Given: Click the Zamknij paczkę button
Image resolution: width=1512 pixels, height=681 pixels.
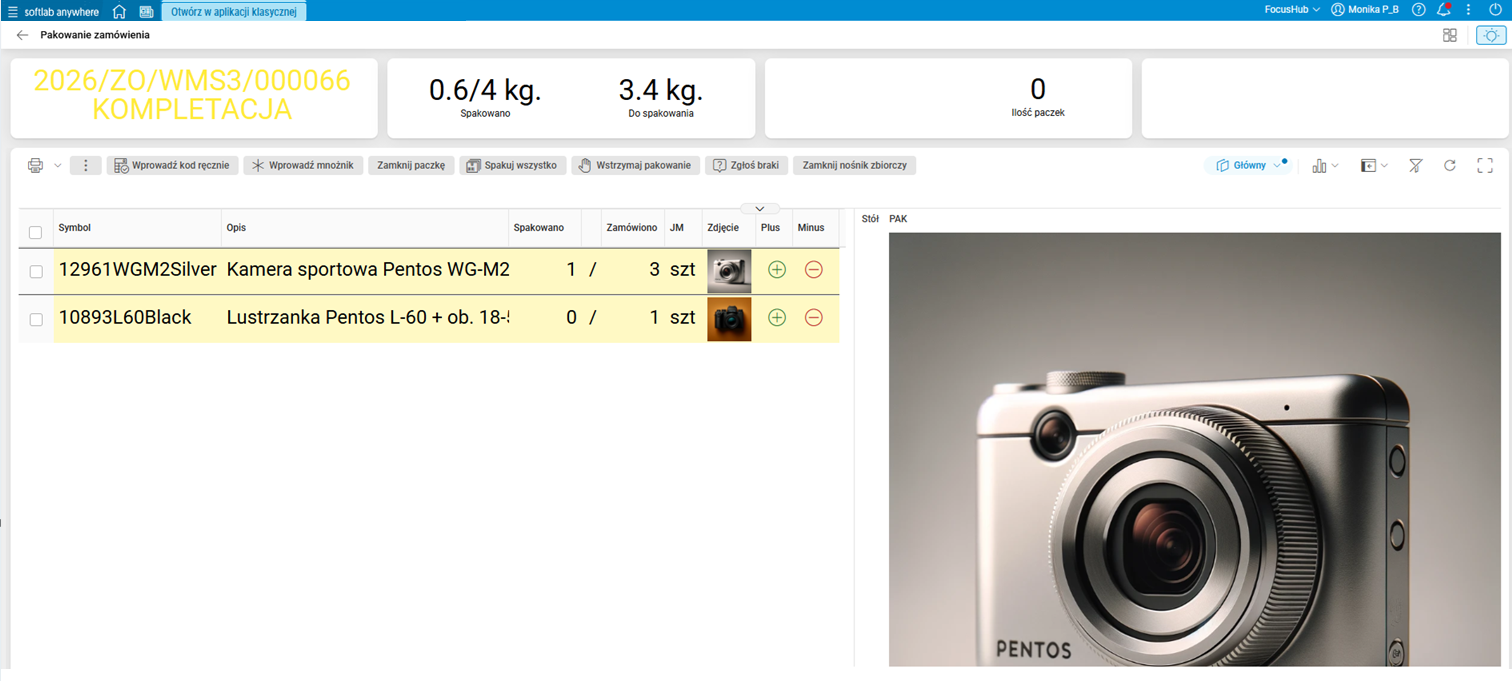Looking at the screenshot, I should 411,166.
